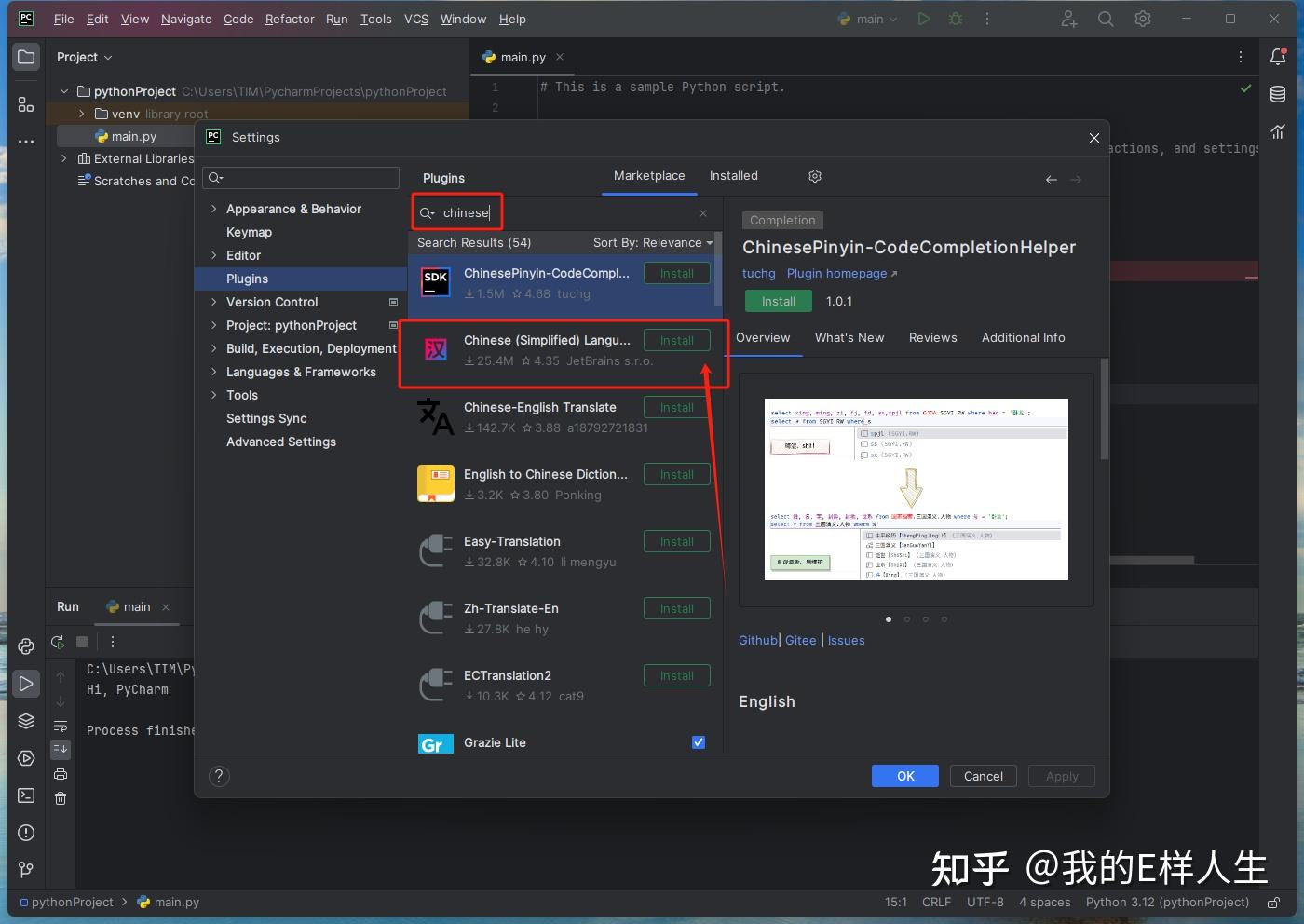
Task: Click the Python 3.12 interpreter widget
Action: pyautogui.click(x=1167, y=902)
